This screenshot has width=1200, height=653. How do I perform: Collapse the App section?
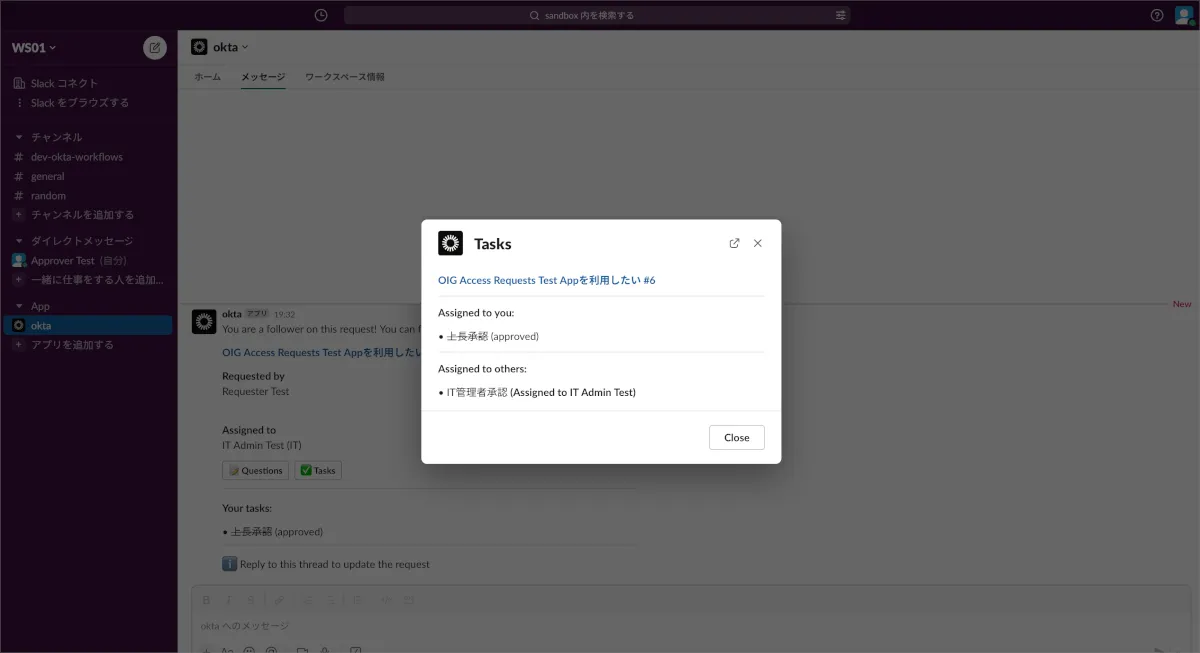point(18,306)
